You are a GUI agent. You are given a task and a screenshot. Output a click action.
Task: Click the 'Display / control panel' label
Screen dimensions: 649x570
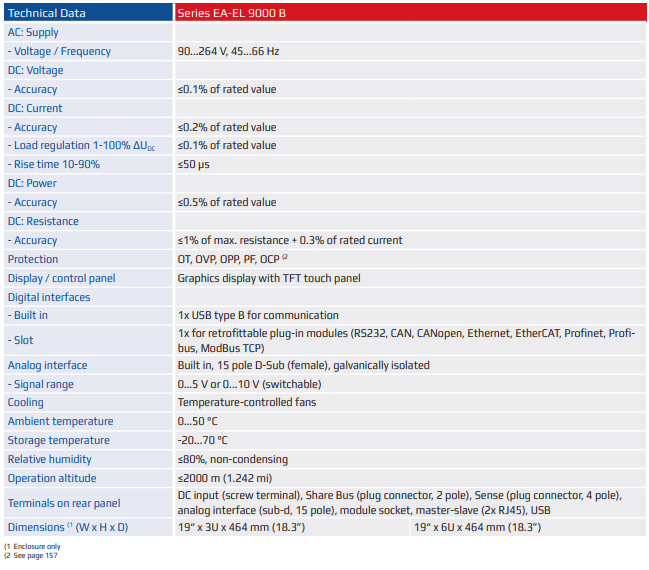(62, 278)
